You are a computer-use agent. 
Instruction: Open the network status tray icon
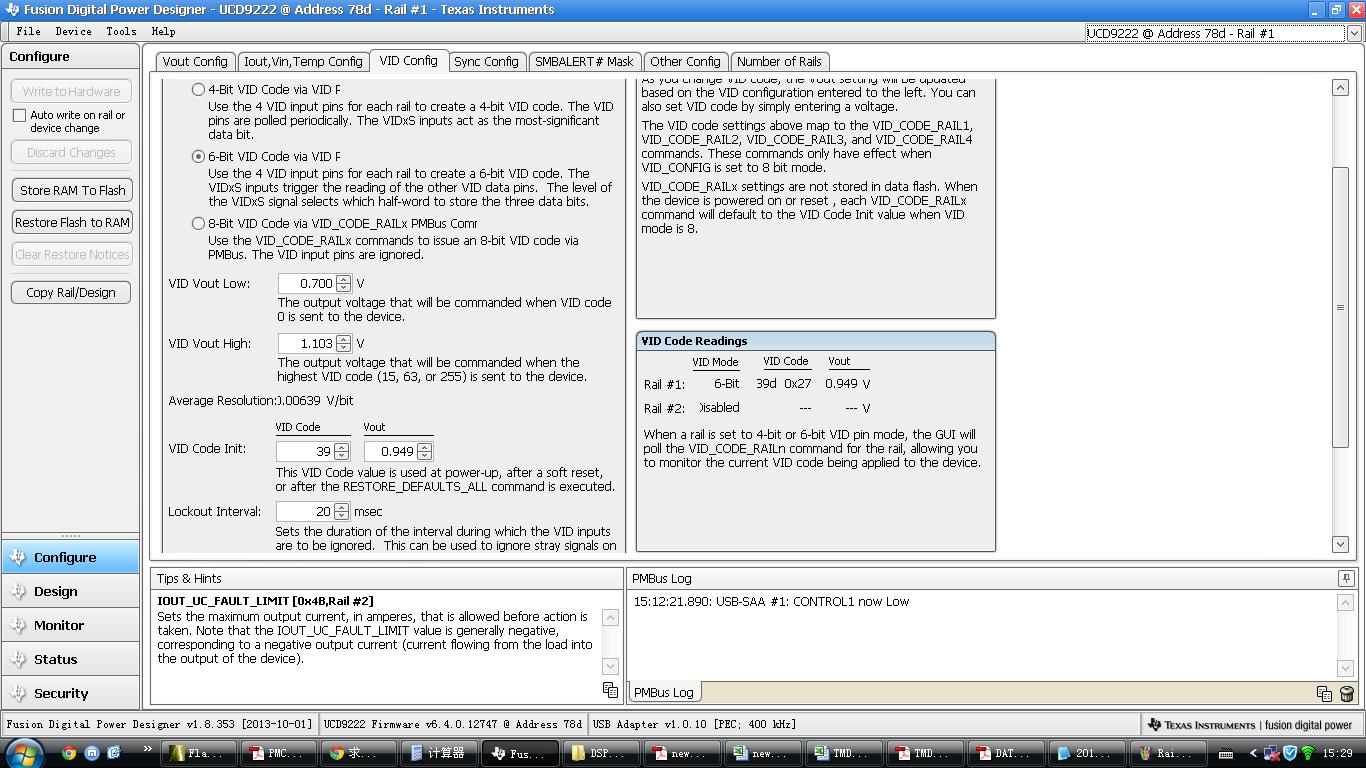[x=1272, y=753]
